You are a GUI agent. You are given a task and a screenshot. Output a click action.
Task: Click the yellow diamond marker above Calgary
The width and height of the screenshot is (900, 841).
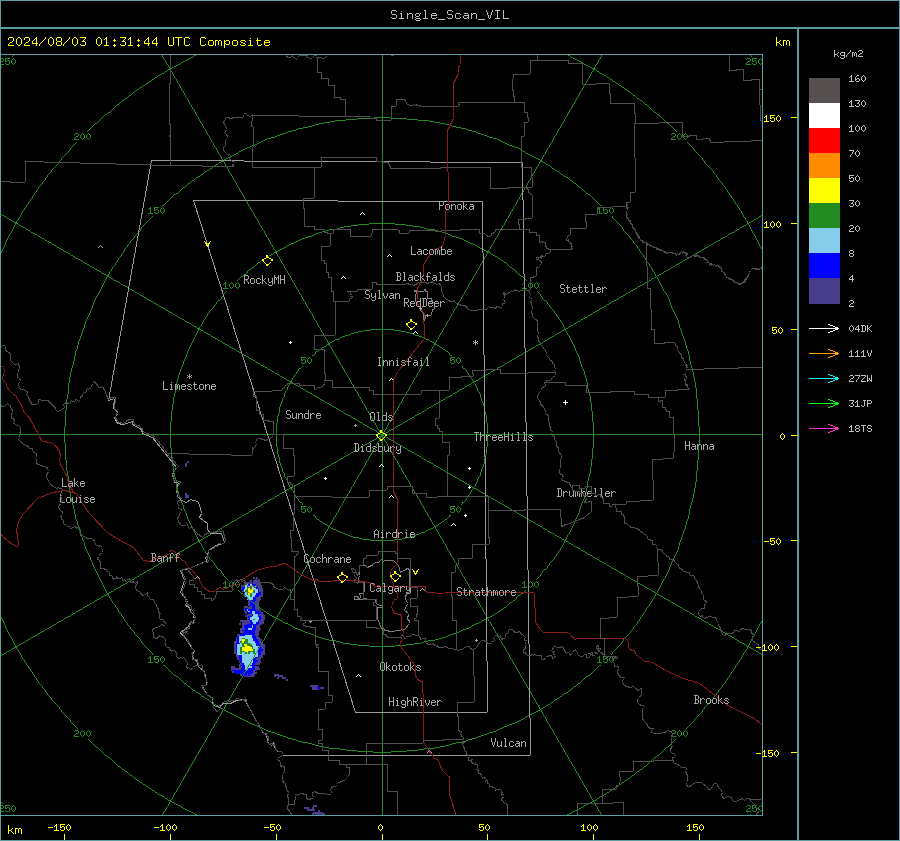[x=395, y=576]
